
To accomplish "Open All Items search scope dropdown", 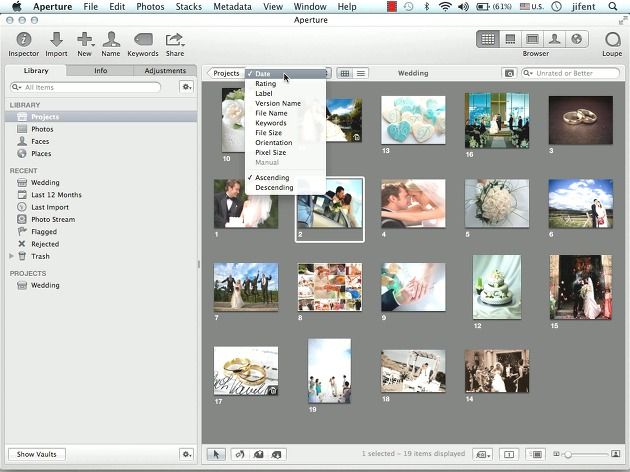I will click(16, 87).
